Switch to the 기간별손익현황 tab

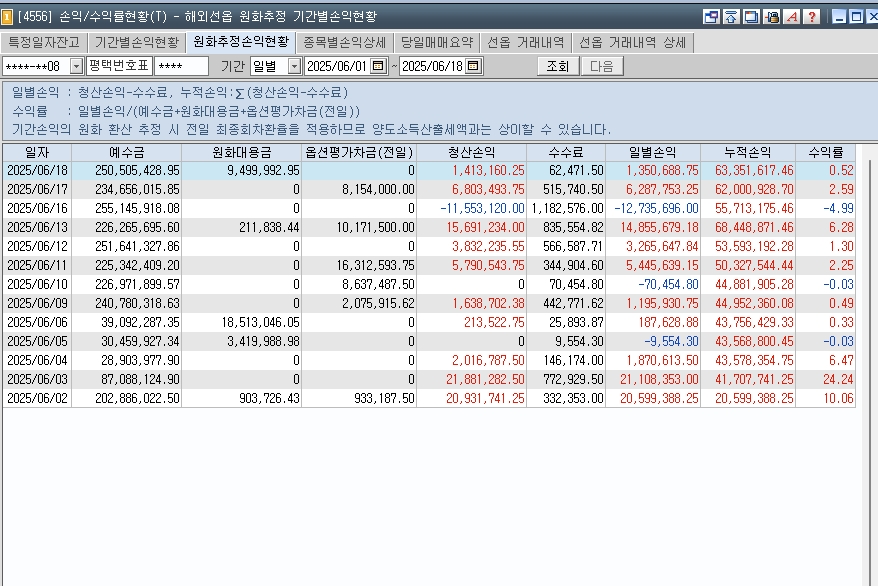[137, 43]
